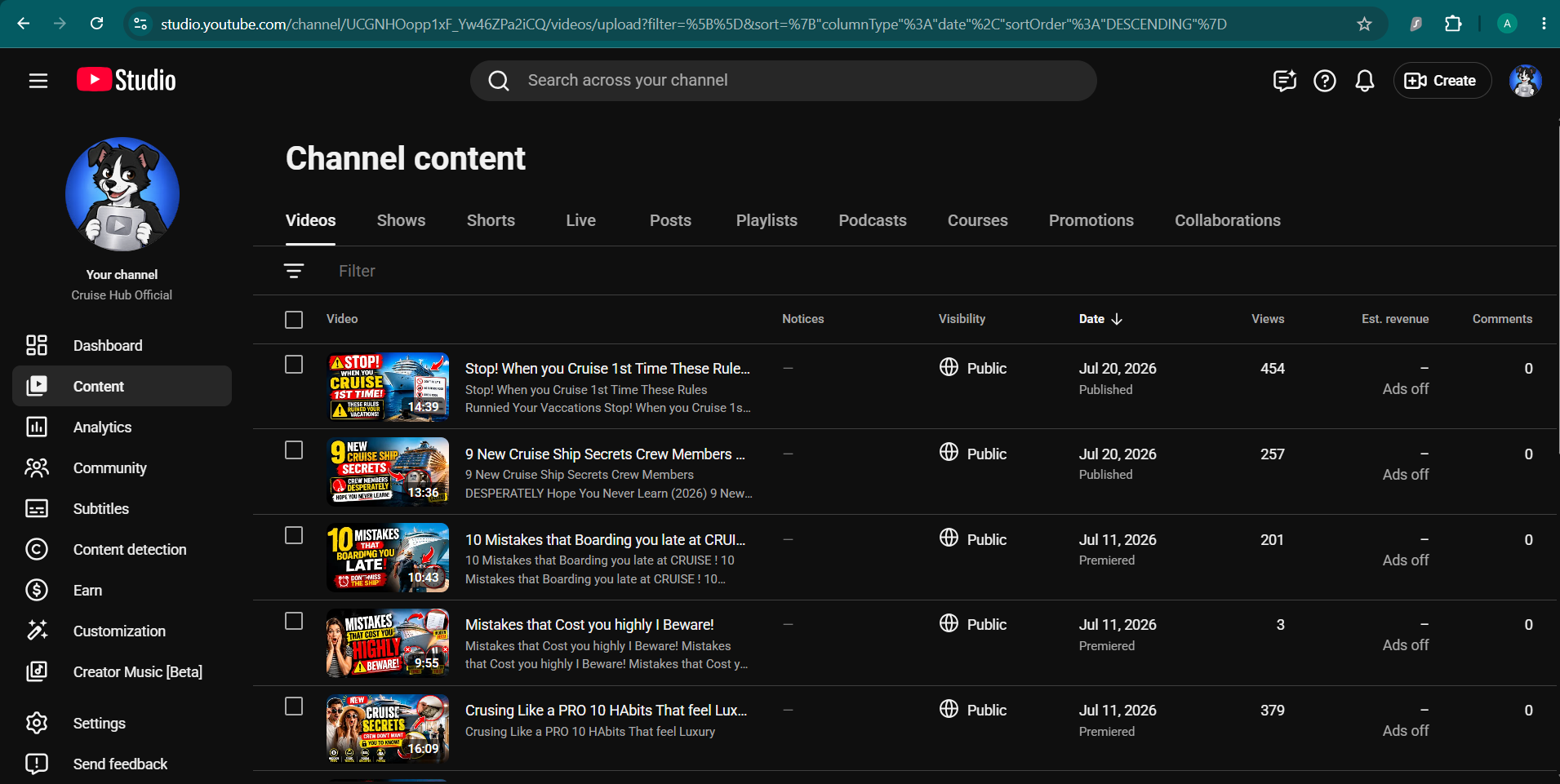Open Earn in the sidebar

click(x=122, y=590)
